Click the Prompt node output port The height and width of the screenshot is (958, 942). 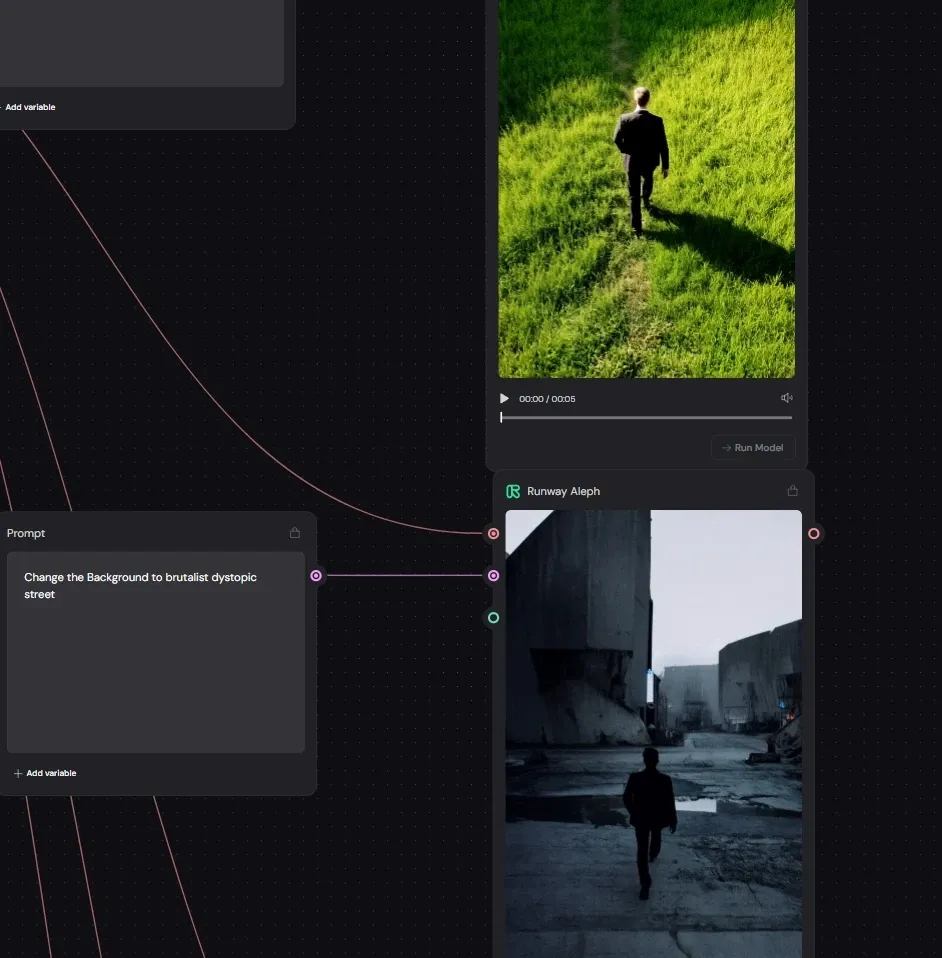316,576
